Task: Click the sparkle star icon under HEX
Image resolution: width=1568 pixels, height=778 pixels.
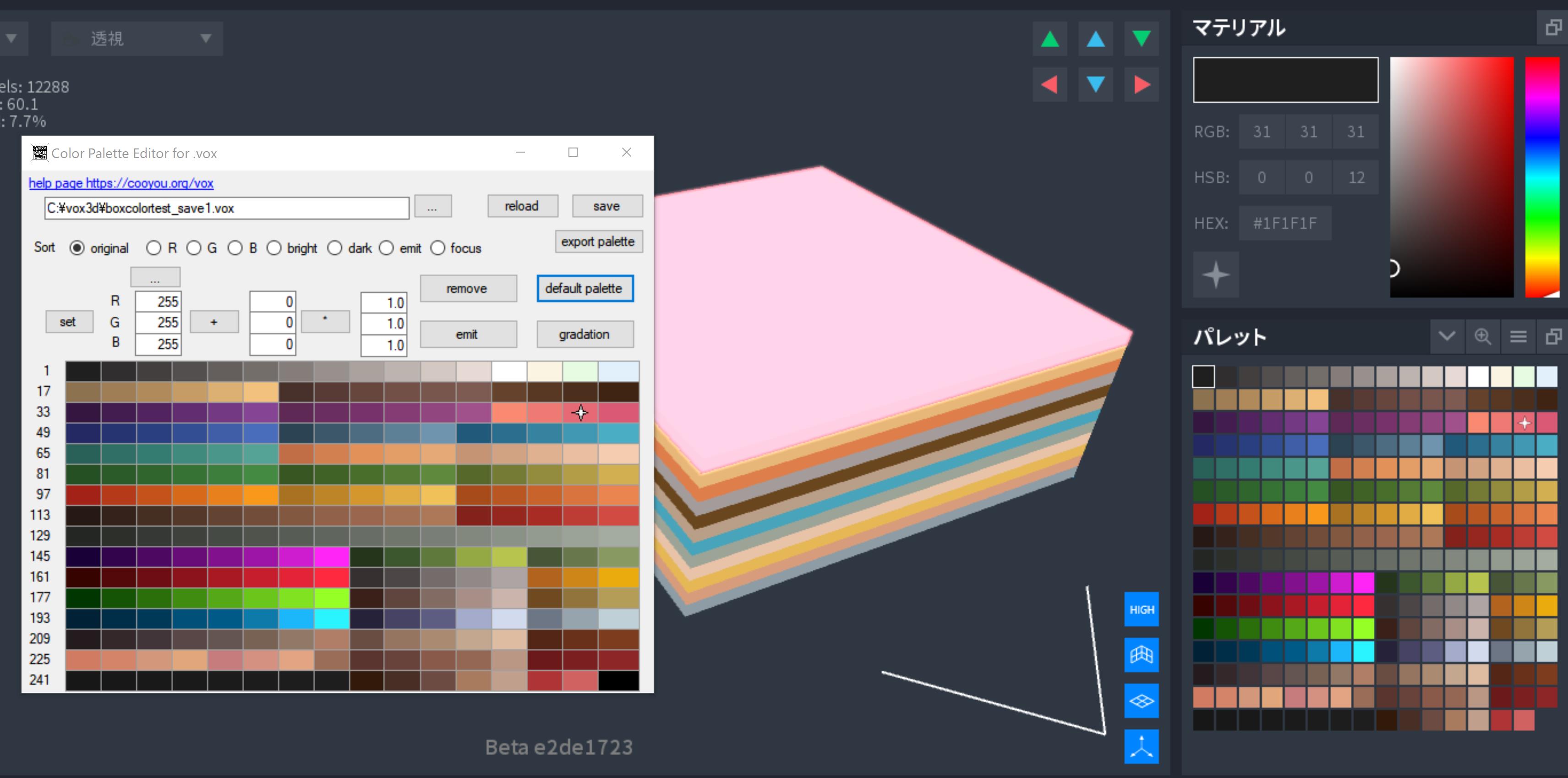Action: [x=1216, y=274]
